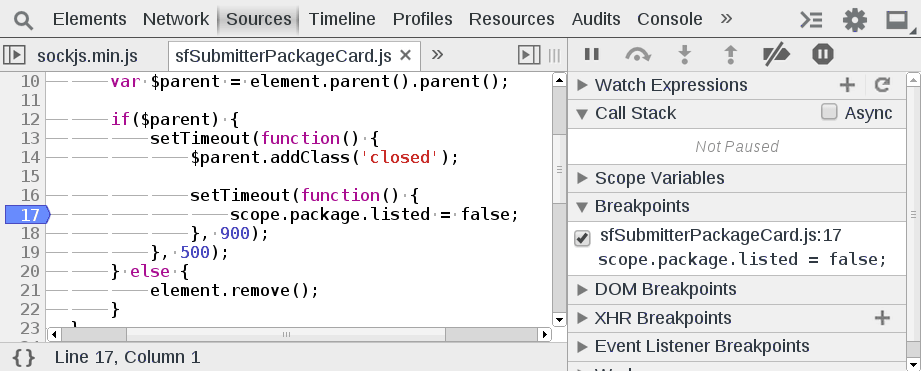
Task: Click the value 500 on line 19
Action: (195, 252)
